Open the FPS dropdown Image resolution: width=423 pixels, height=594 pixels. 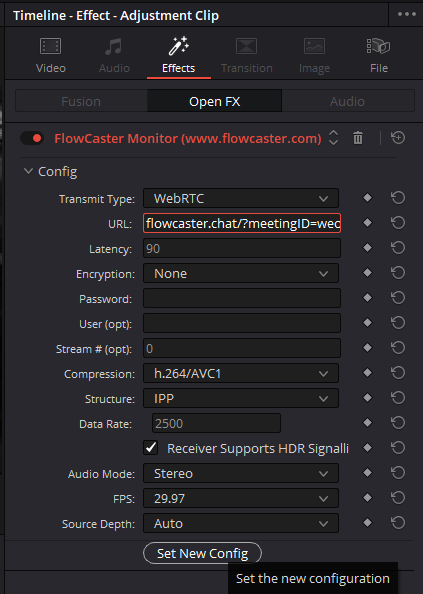(241, 498)
